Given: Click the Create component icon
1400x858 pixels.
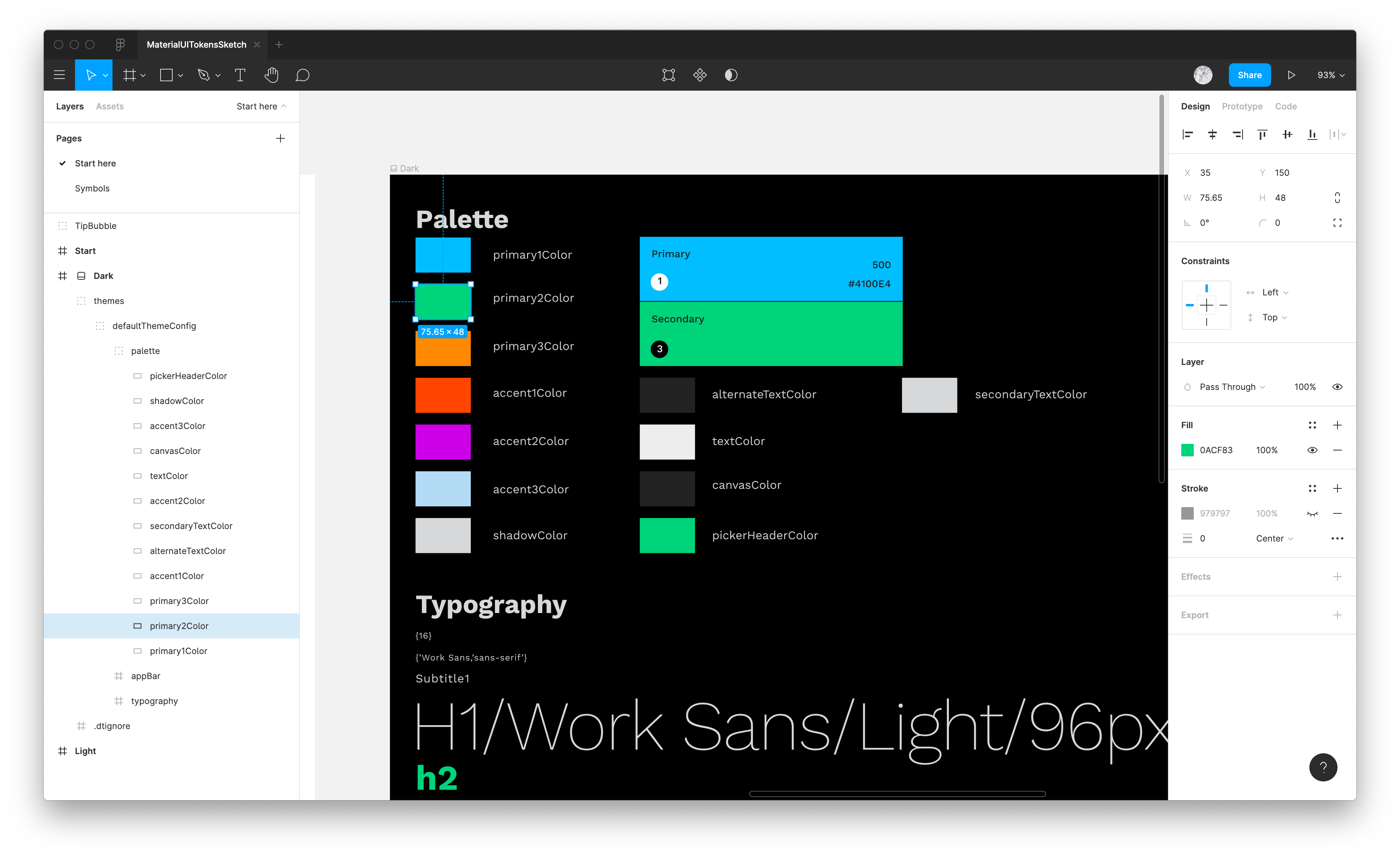Looking at the screenshot, I should [700, 75].
